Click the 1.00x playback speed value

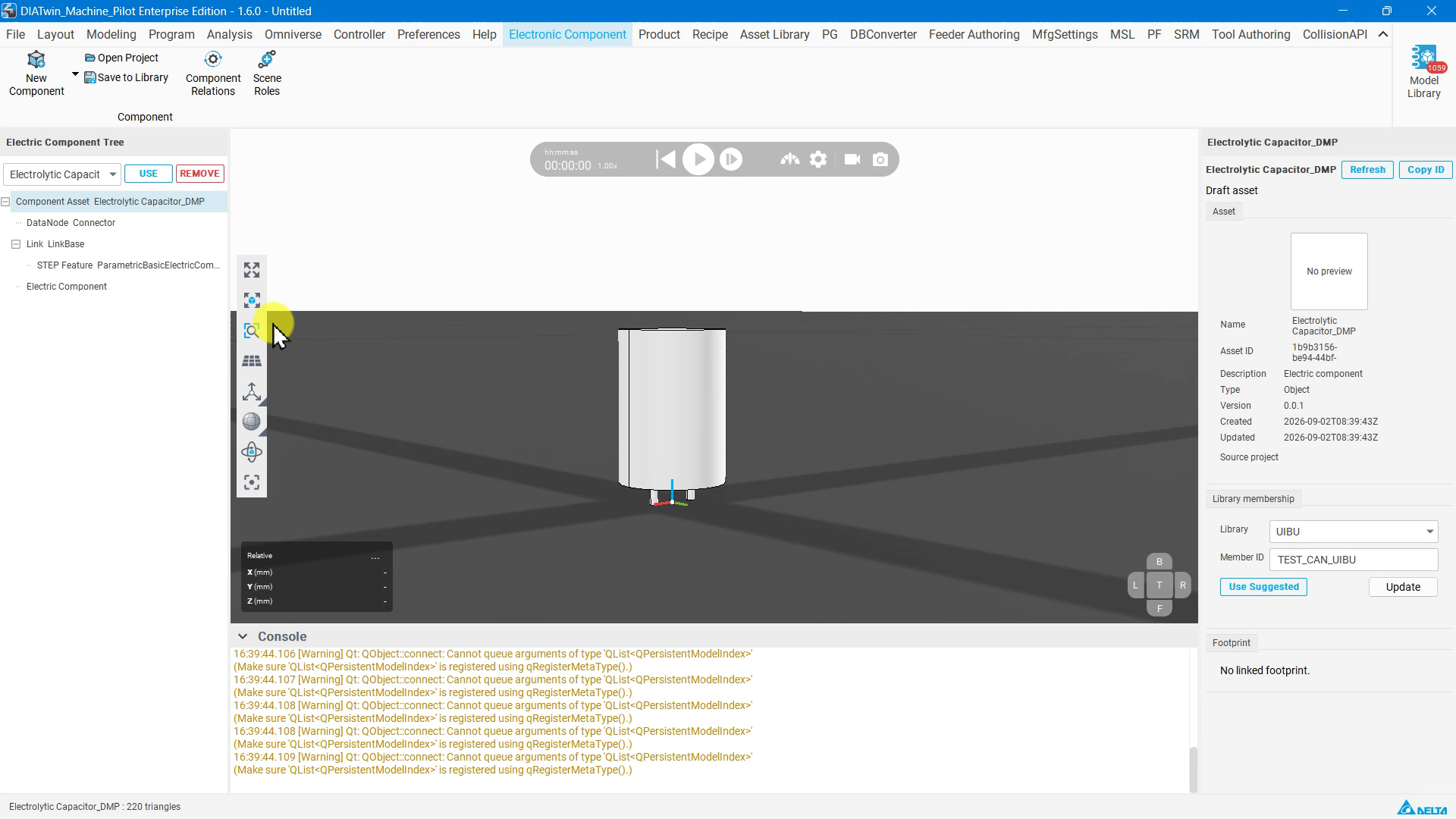(607, 166)
